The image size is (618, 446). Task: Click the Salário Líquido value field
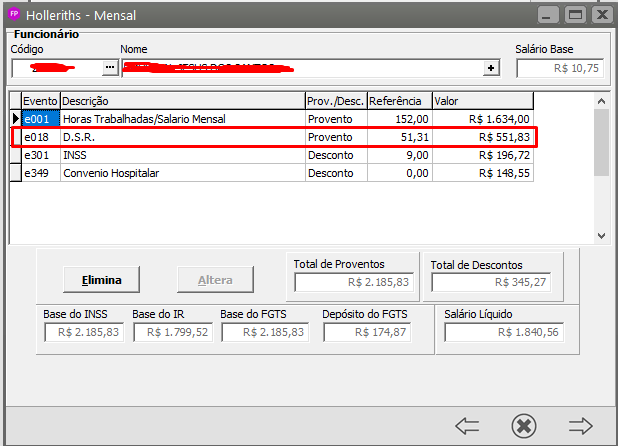coord(504,333)
